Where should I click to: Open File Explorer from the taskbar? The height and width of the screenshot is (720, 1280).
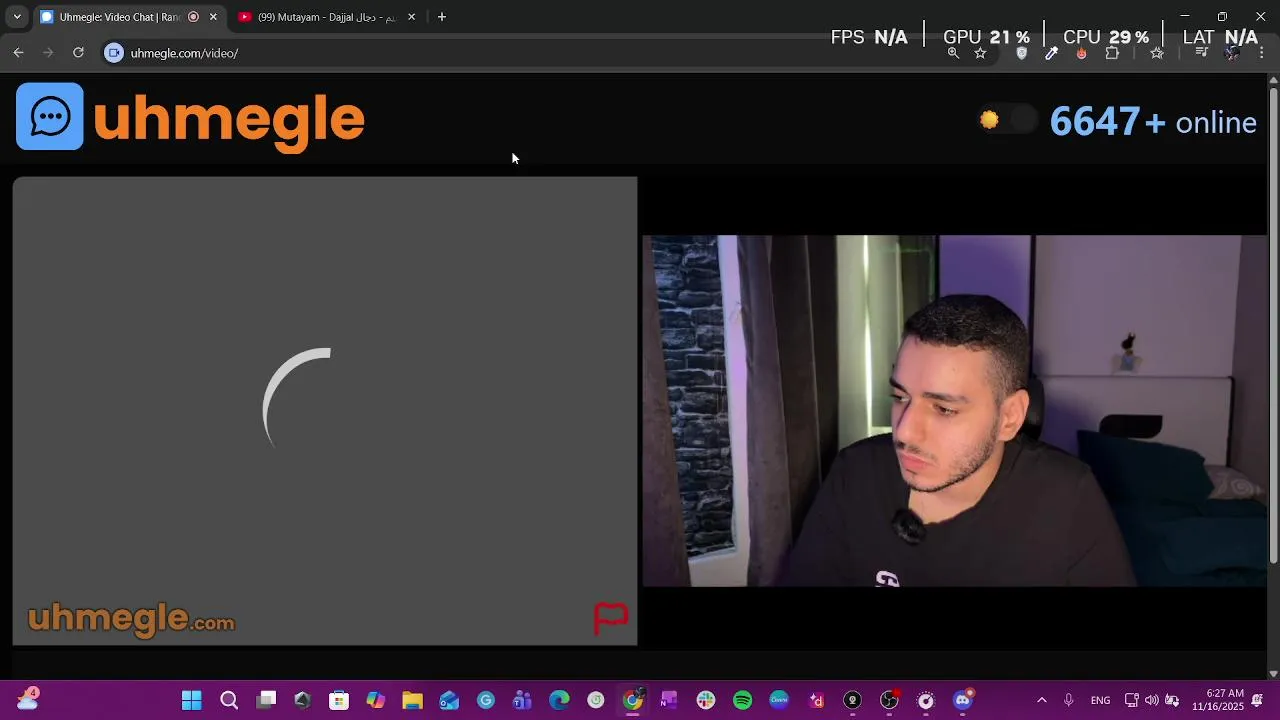pyautogui.click(x=412, y=700)
